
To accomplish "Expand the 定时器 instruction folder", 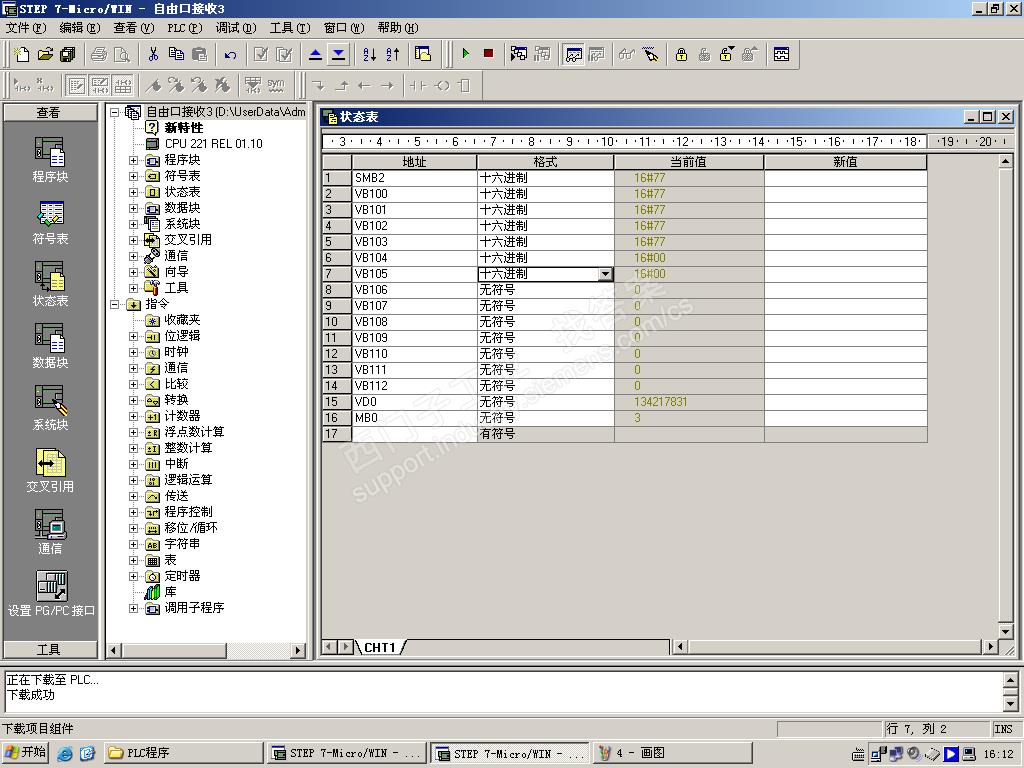I will coord(133,576).
